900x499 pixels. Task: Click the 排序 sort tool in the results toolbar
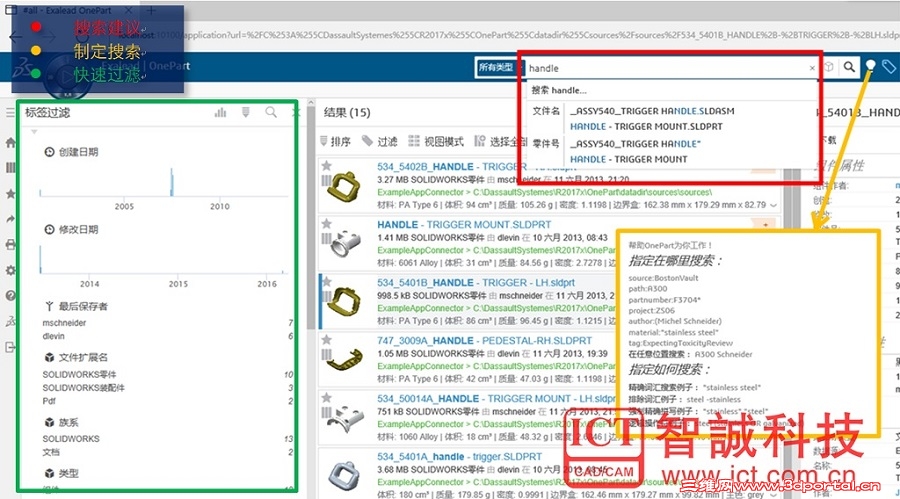pos(336,141)
